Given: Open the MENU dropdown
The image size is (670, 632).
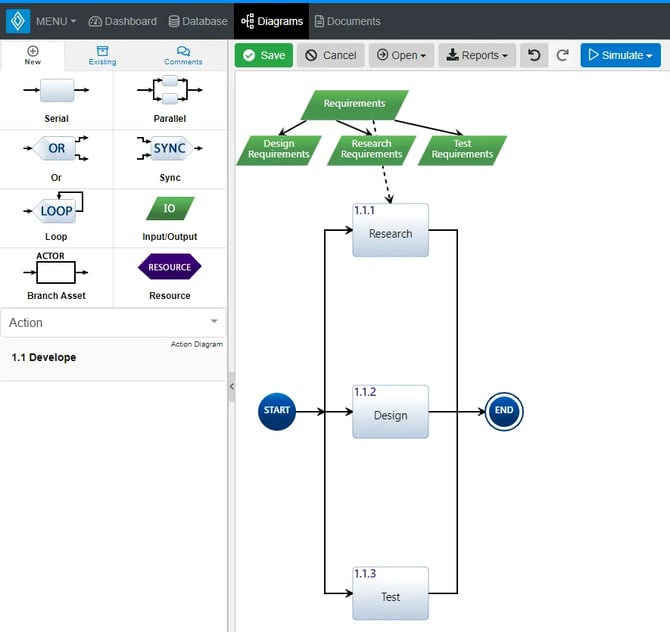Looking at the screenshot, I should pos(55,21).
